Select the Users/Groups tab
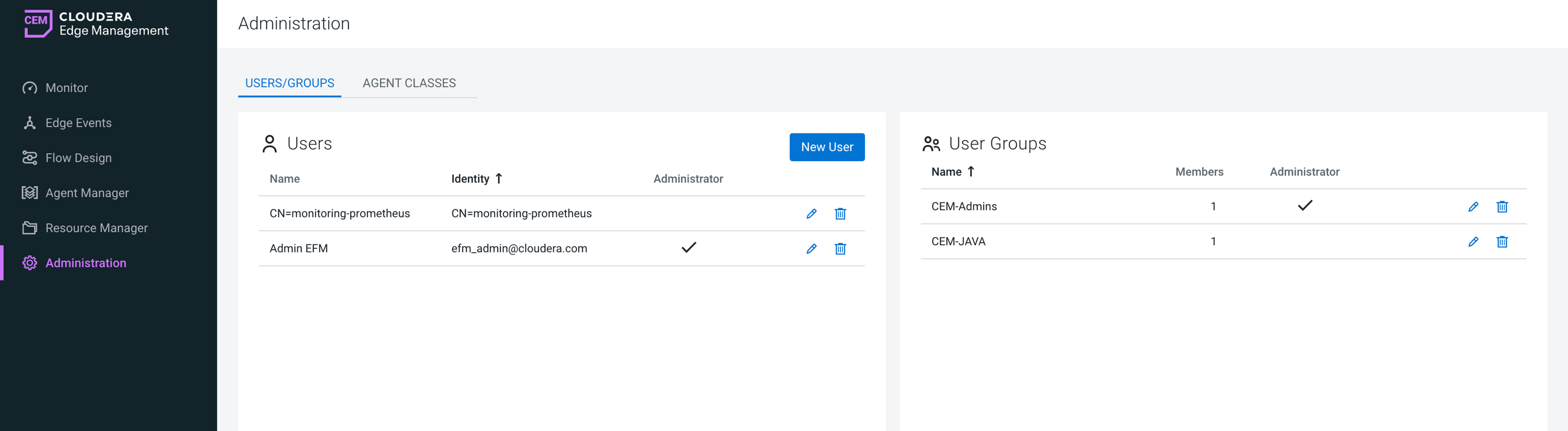The image size is (1568, 431). (x=289, y=83)
